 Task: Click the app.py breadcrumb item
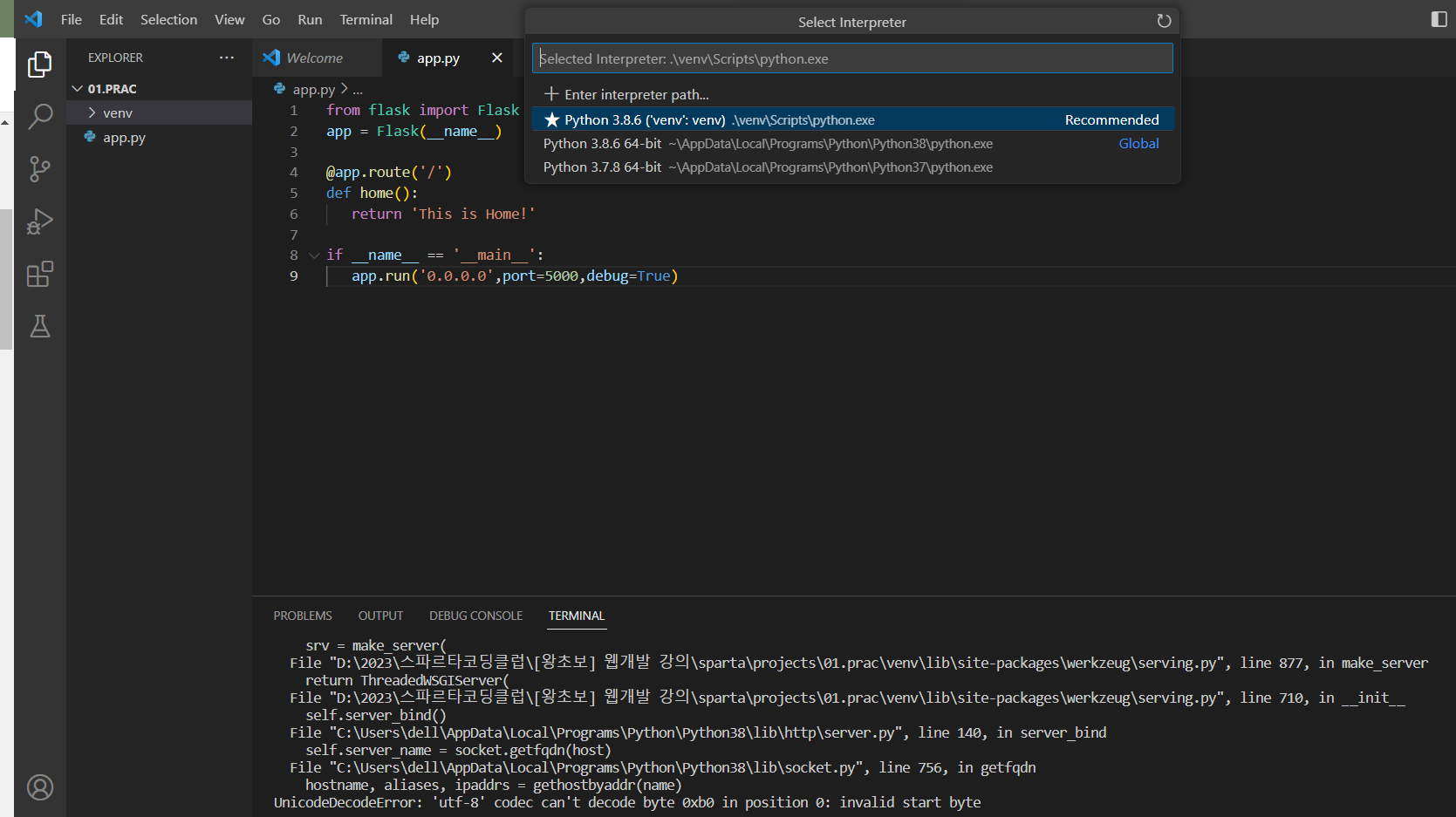point(313,89)
